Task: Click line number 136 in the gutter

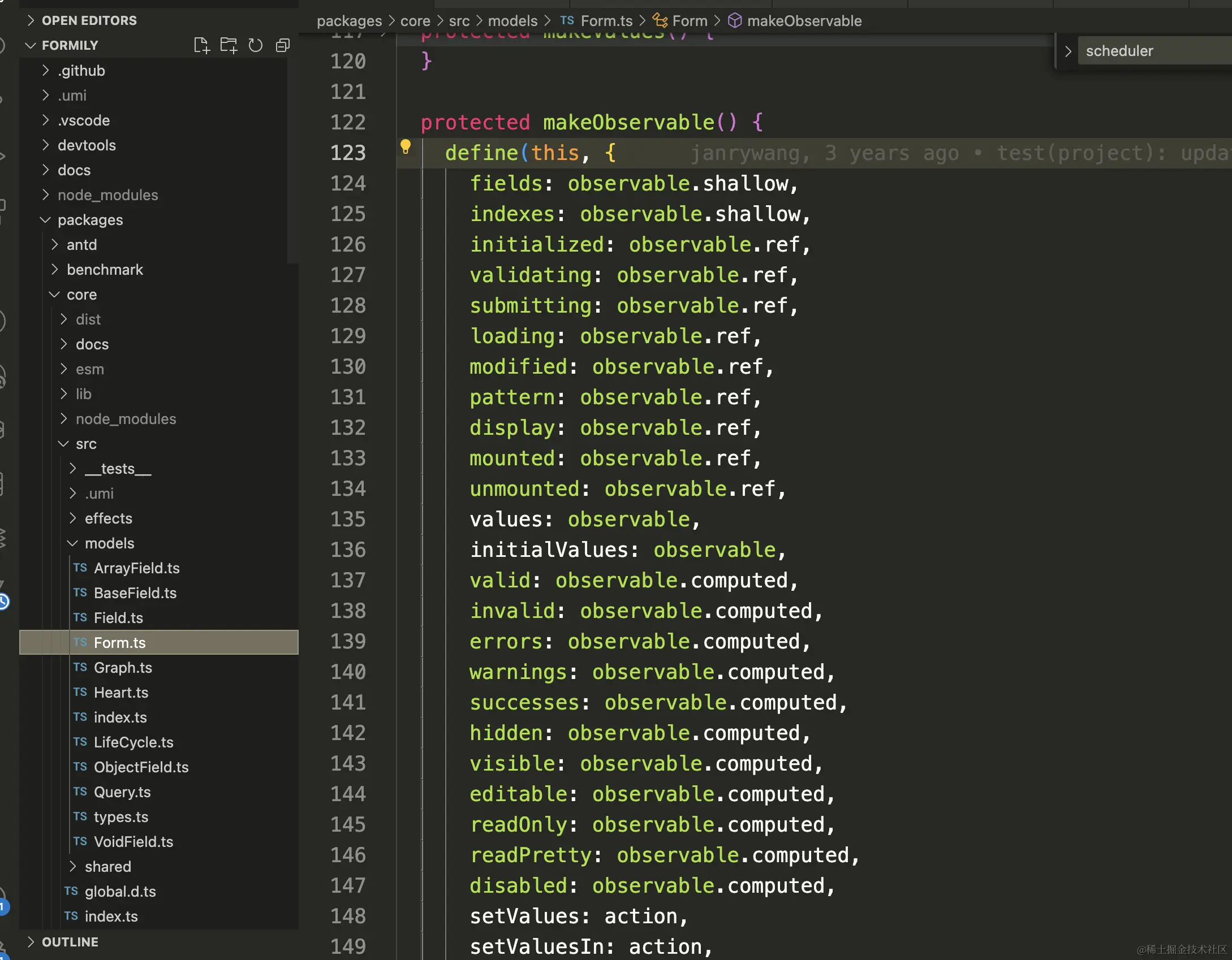Action: 348,550
